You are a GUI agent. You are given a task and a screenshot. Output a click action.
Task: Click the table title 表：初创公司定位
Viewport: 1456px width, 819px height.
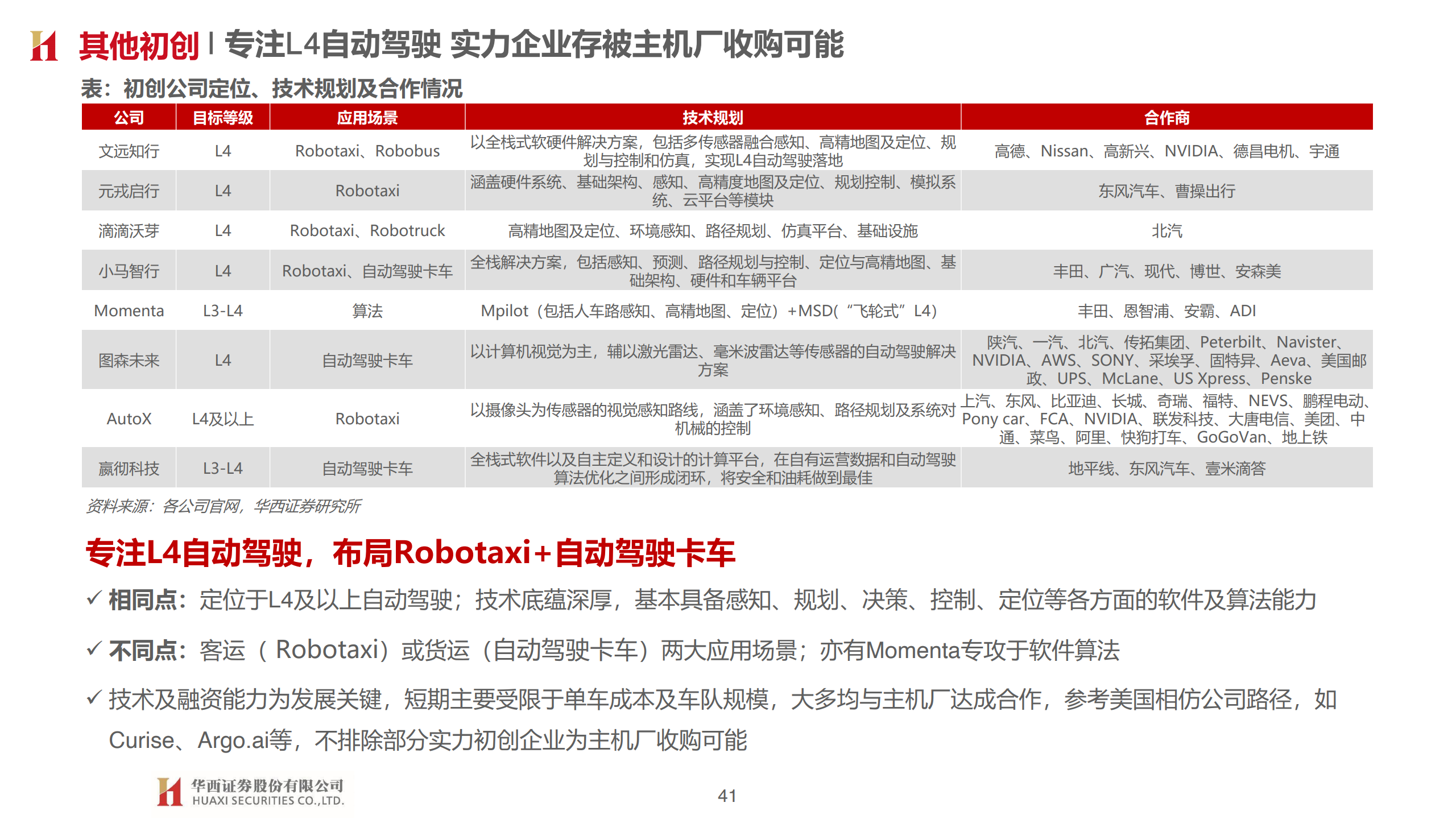tap(271, 88)
